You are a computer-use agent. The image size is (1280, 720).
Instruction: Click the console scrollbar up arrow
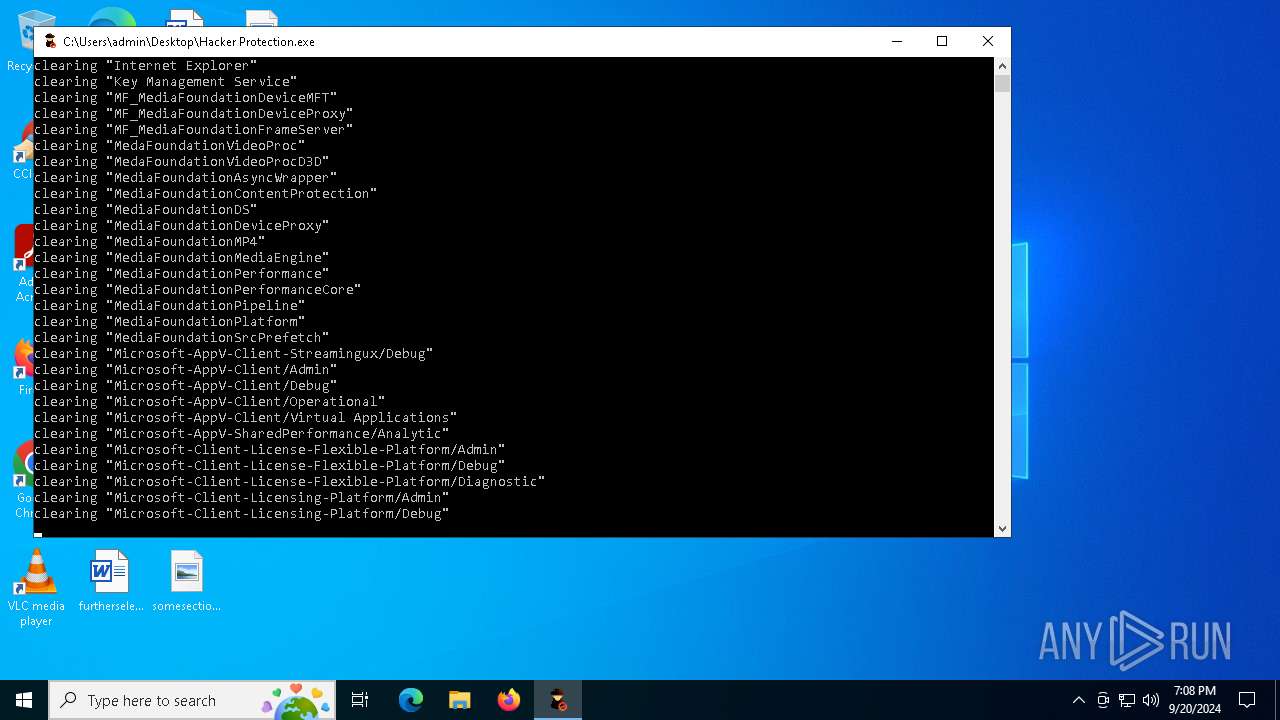point(1002,66)
